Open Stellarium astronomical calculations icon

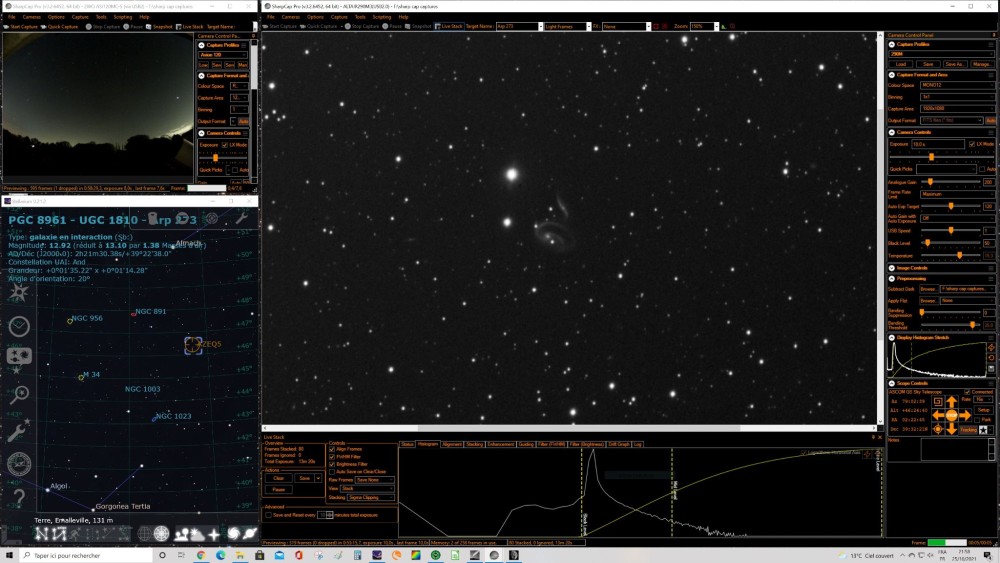coord(18,464)
